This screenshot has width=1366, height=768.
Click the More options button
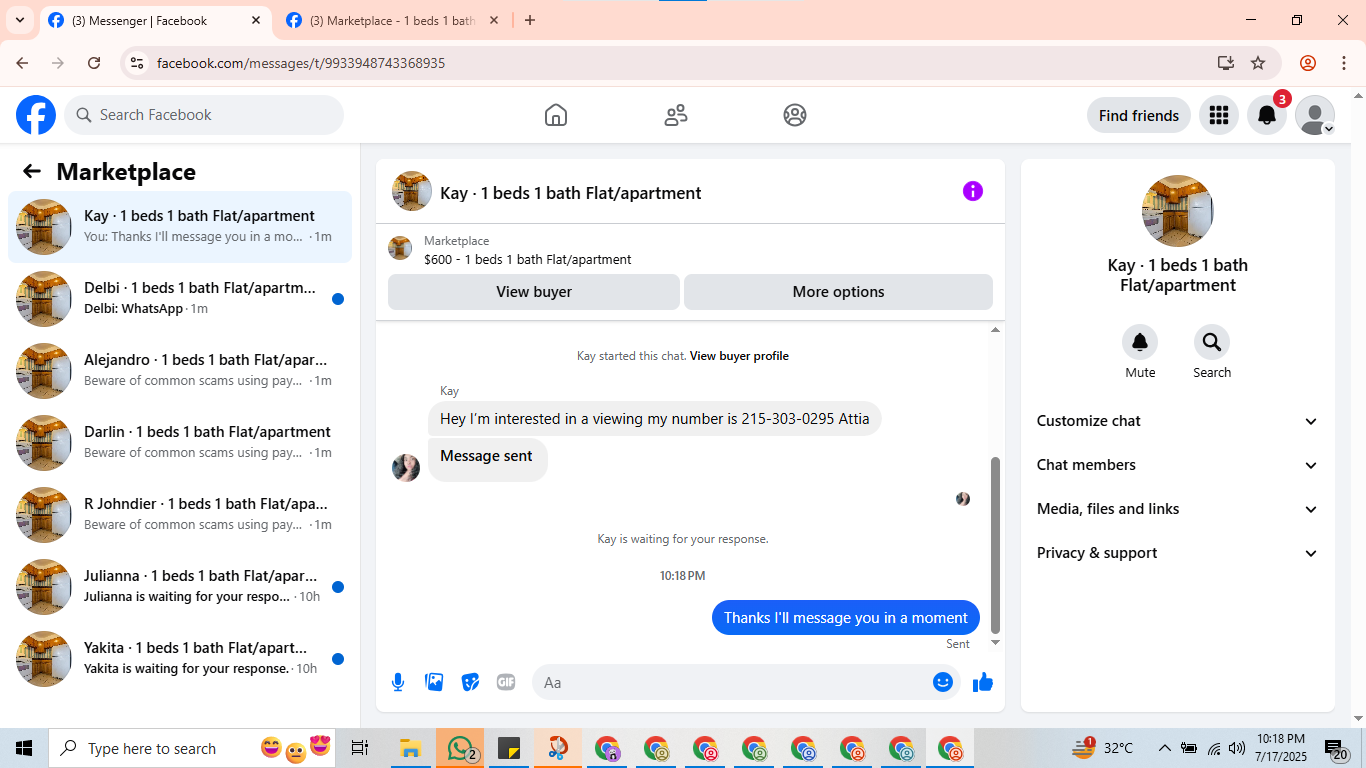[x=838, y=292]
